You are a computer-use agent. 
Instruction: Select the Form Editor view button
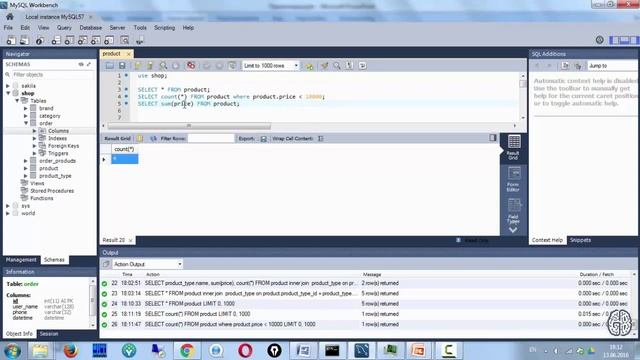[x=513, y=179]
